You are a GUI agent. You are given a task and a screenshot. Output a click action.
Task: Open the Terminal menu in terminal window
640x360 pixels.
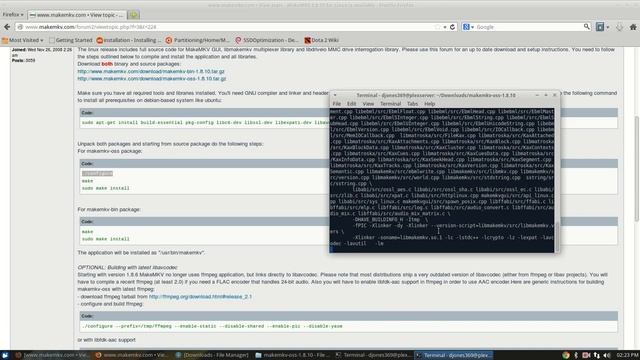[391, 104]
